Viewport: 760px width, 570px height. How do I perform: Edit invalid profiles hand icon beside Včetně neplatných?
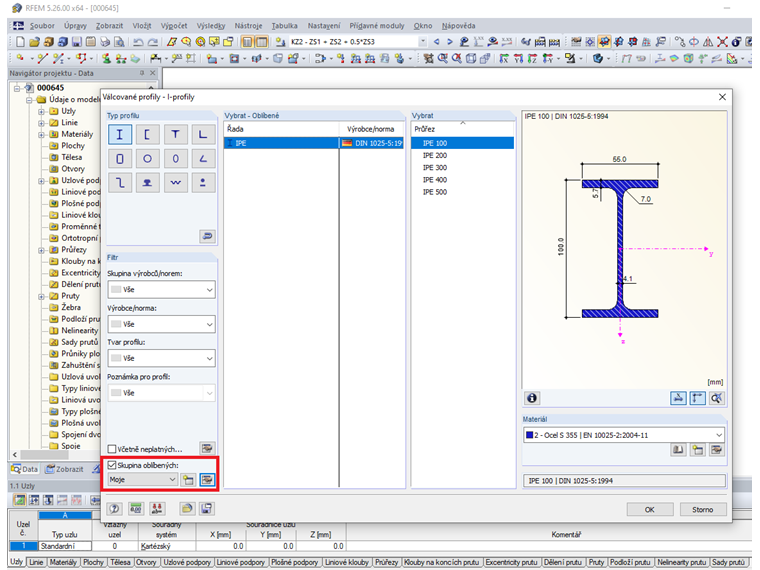click(207, 448)
